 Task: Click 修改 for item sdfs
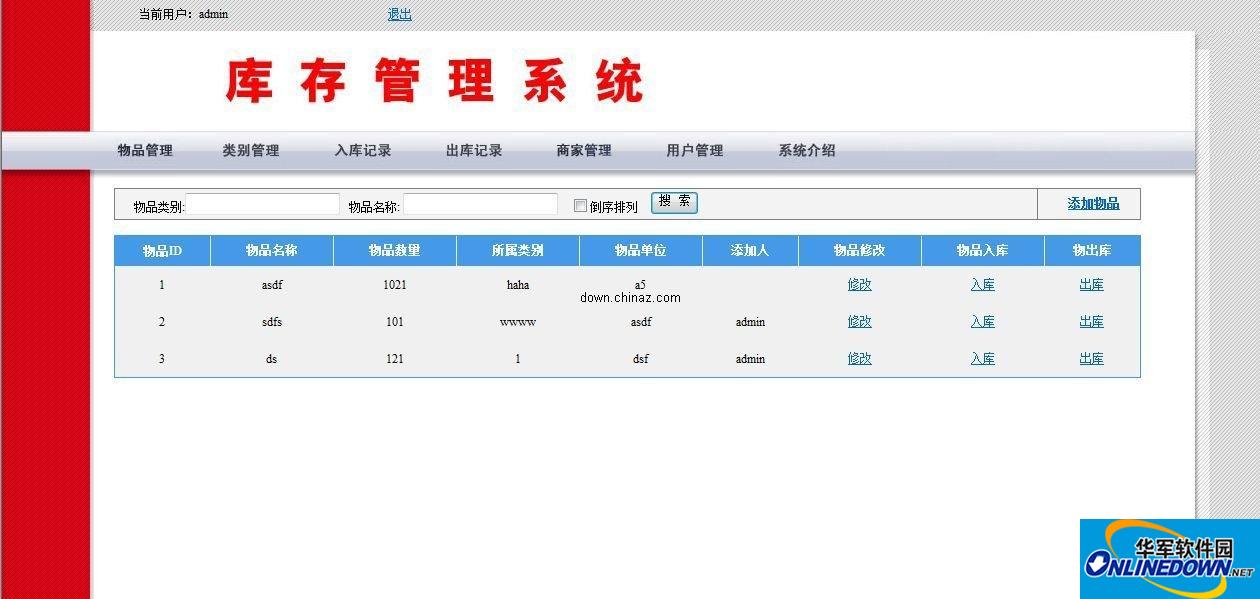click(859, 321)
